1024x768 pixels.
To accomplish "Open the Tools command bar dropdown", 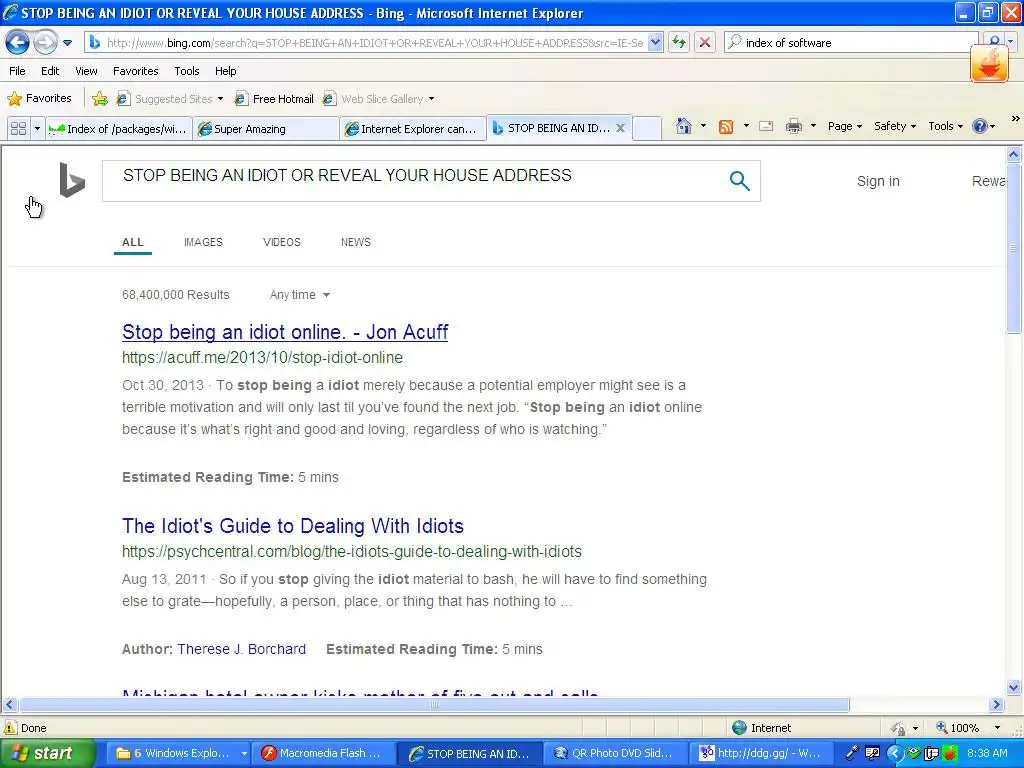I will tap(945, 126).
